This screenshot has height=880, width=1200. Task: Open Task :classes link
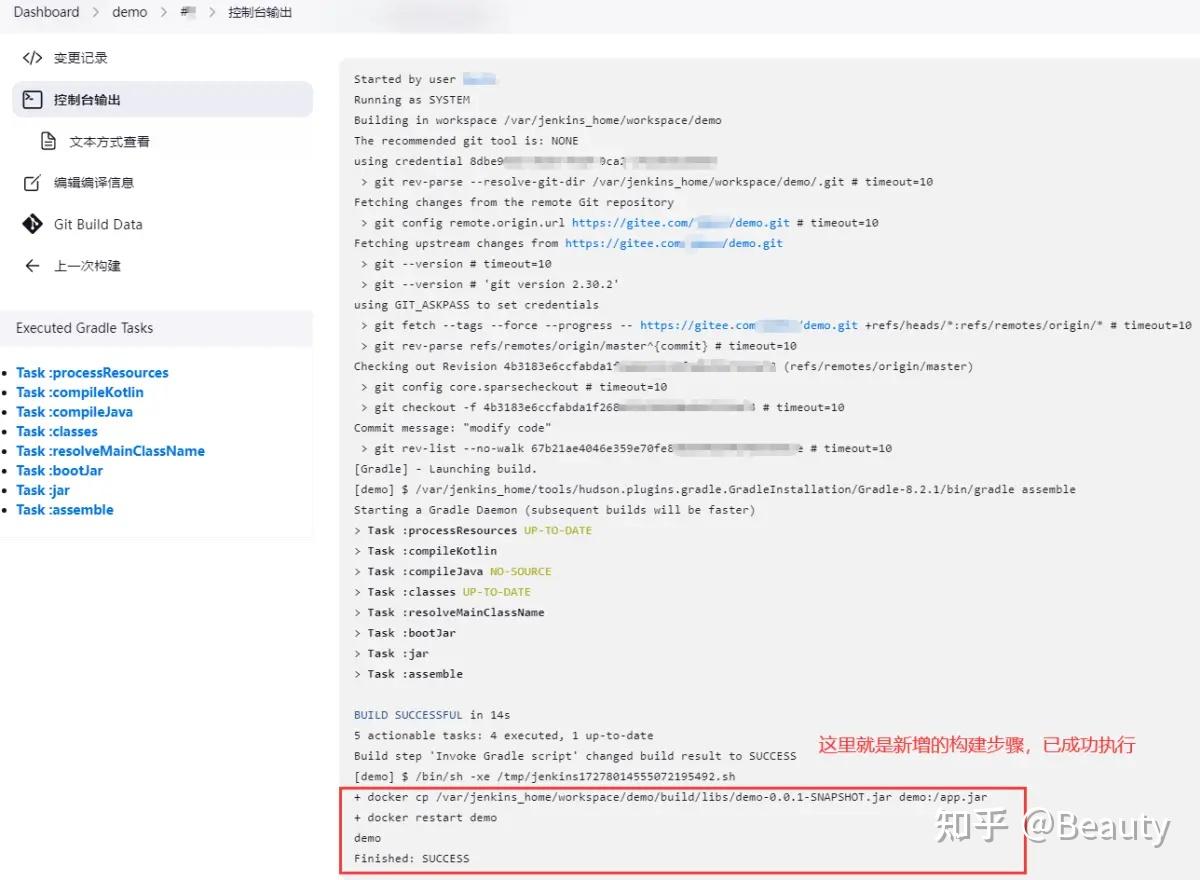coord(56,432)
